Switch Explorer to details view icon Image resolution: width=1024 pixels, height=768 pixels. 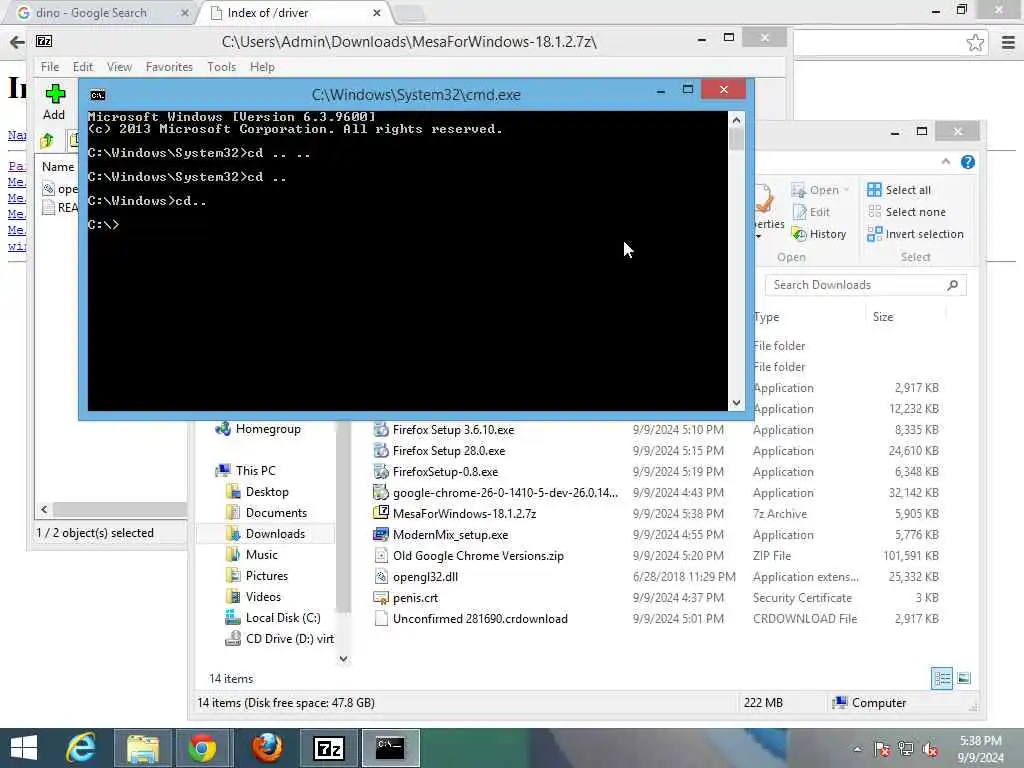pos(942,678)
